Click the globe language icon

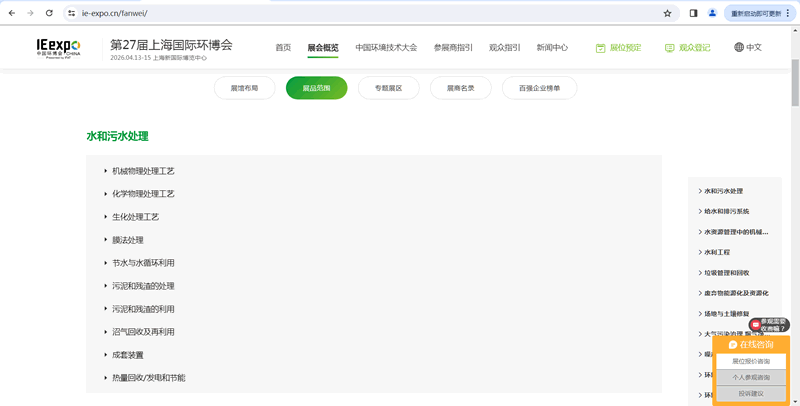pos(739,47)
